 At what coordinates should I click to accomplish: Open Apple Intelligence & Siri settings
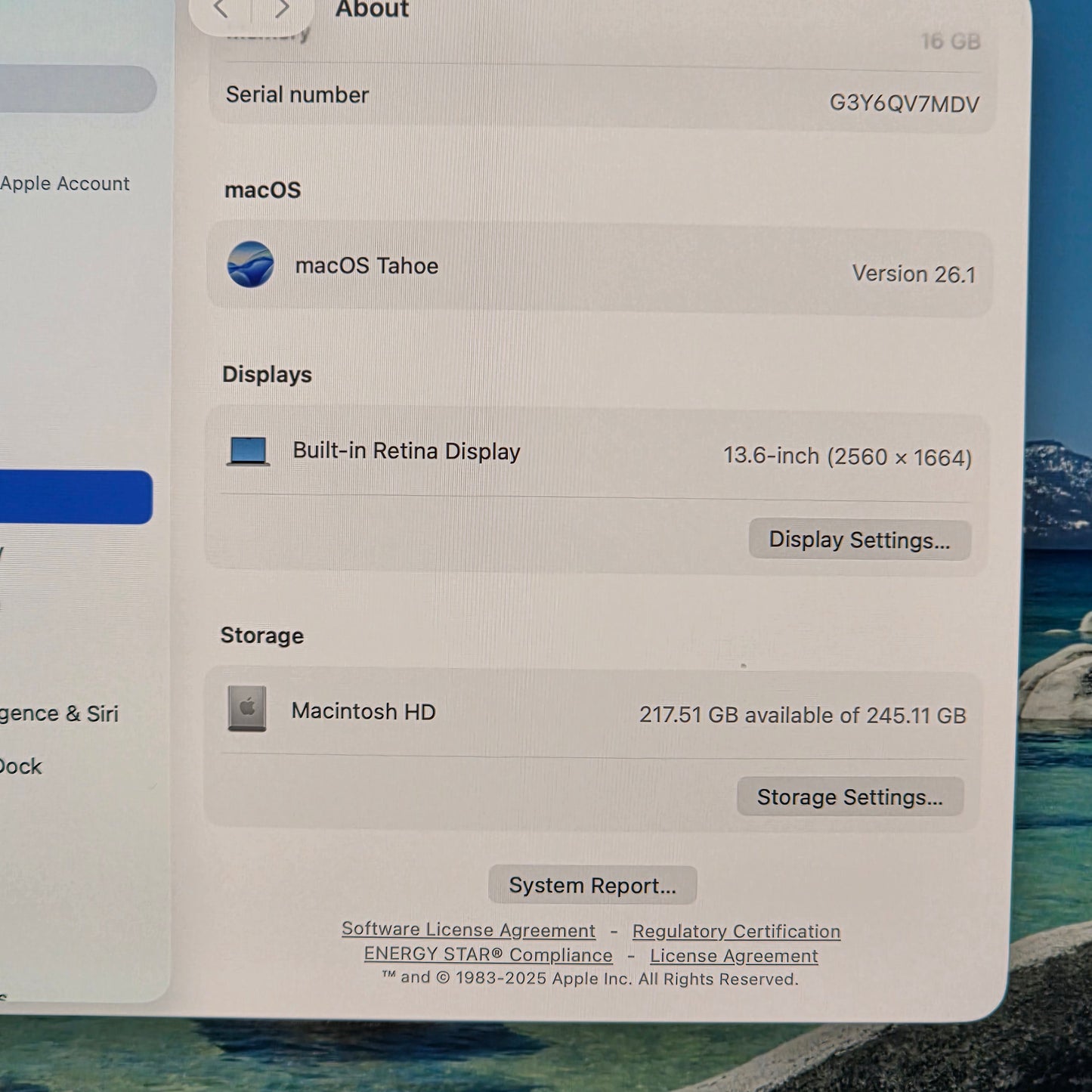tap(59, 713)
